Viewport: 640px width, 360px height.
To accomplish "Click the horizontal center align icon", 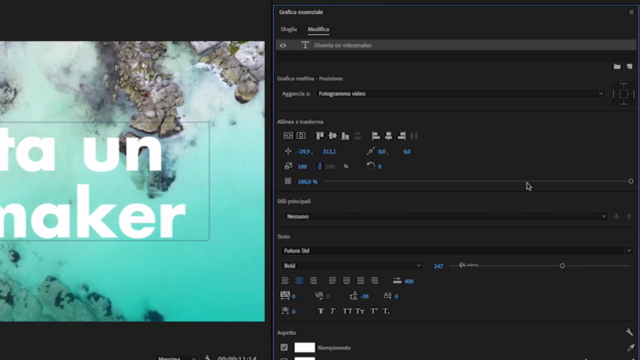I will (x=301, y=136).
